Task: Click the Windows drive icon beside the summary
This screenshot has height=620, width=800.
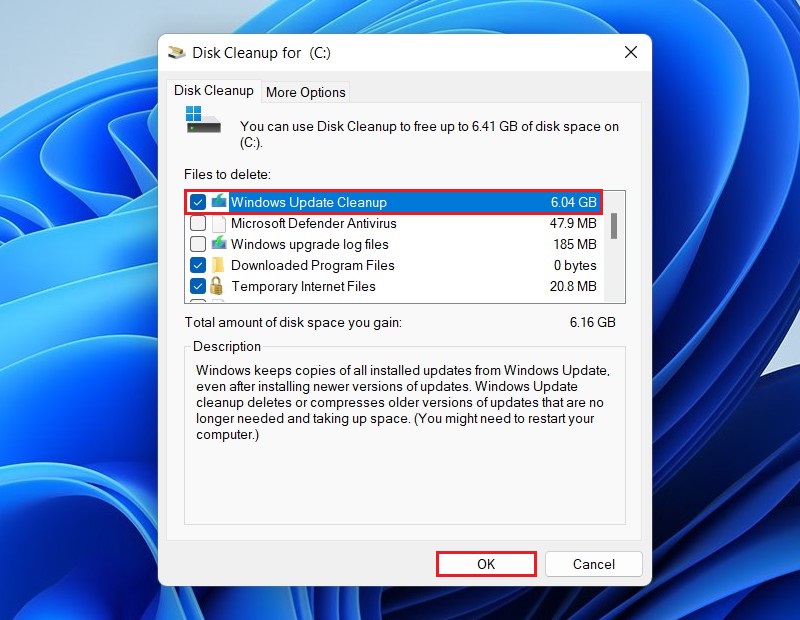Action: pyautogui.click(x=203, y=119)
